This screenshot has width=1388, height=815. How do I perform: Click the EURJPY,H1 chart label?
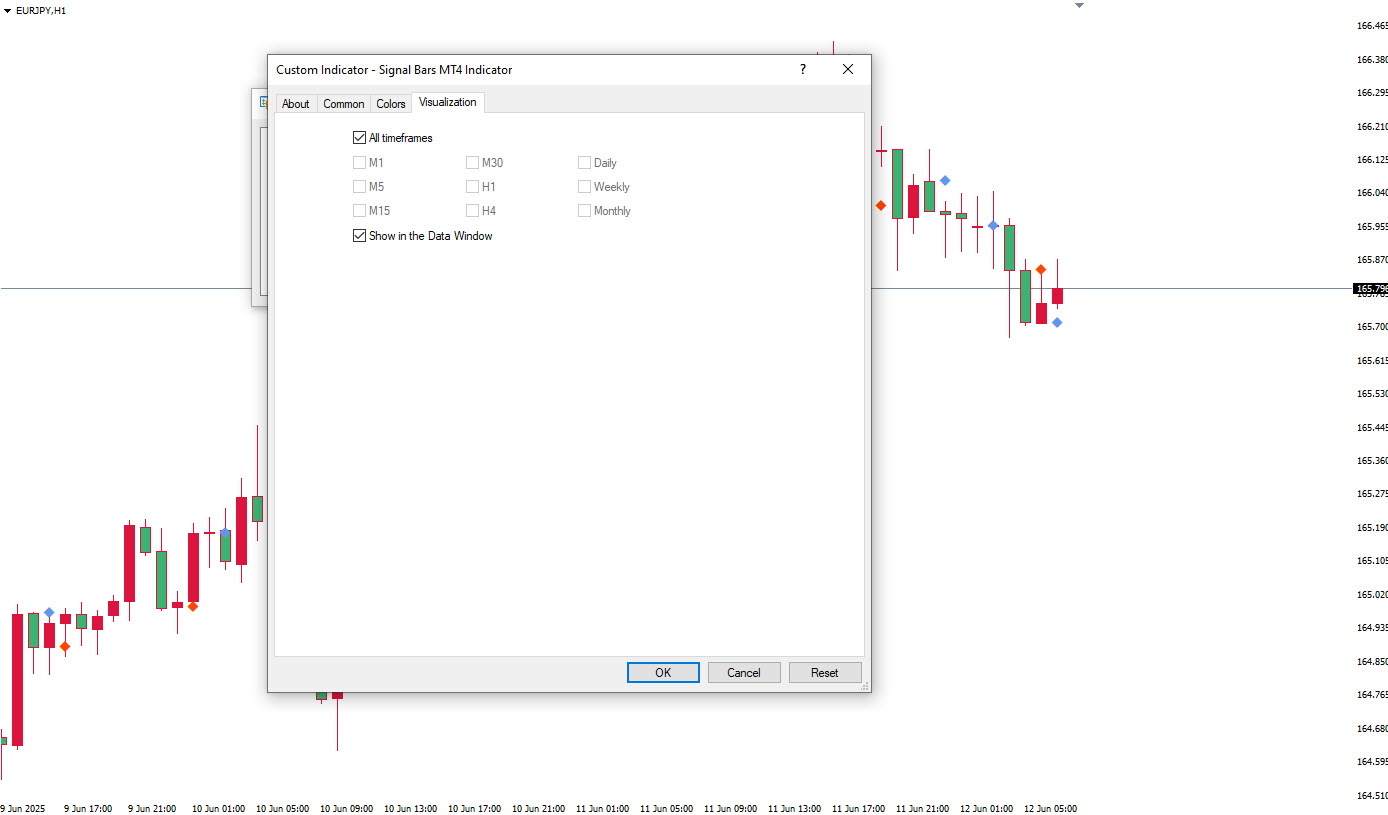tap(41, 10)
